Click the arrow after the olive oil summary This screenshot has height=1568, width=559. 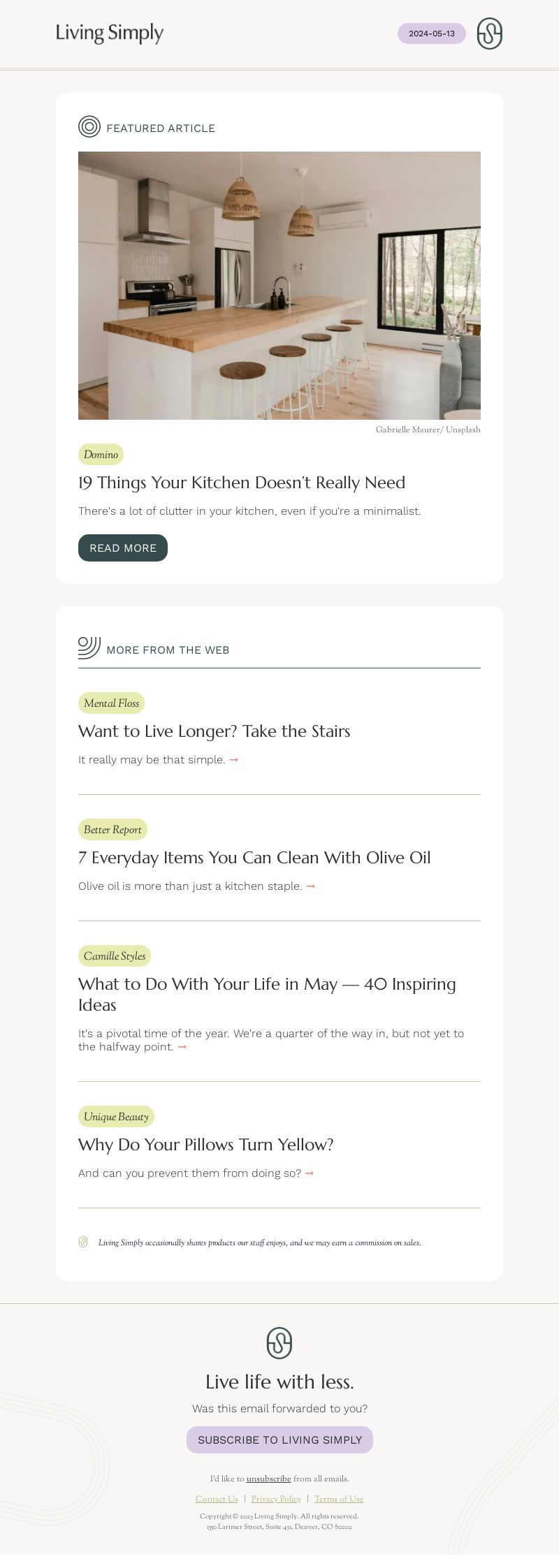pos(311,886)
